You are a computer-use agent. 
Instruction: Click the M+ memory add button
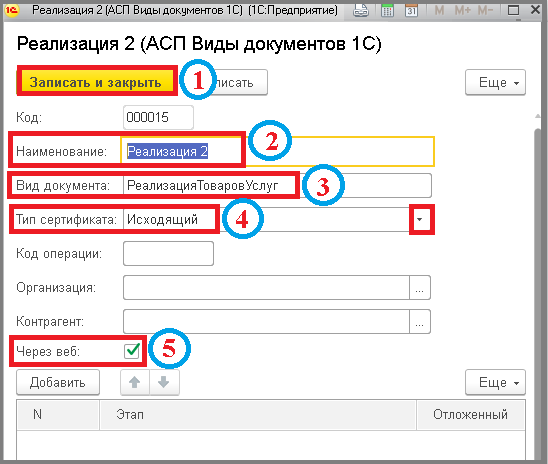coord(463,10)
